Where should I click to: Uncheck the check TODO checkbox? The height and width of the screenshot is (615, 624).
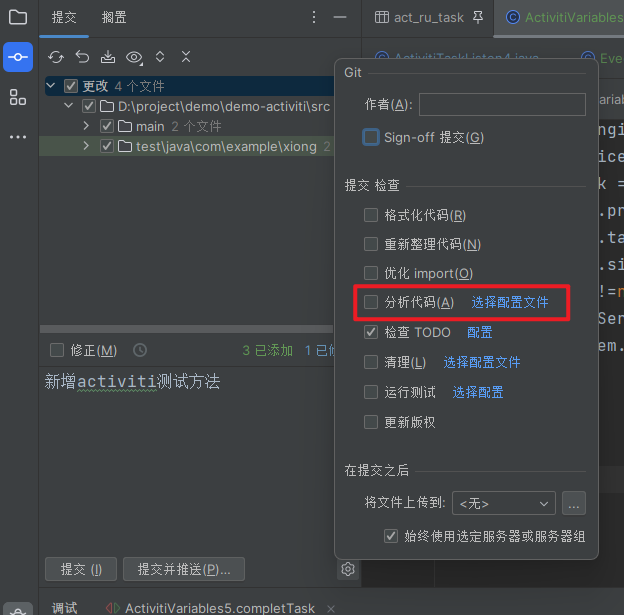(x=371, y=332)
